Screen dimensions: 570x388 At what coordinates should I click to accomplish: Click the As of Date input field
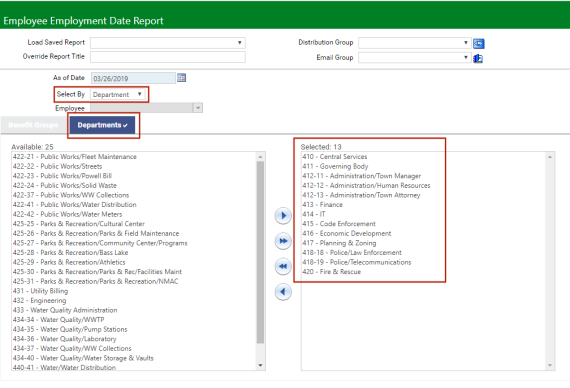[x=133, y=78]
